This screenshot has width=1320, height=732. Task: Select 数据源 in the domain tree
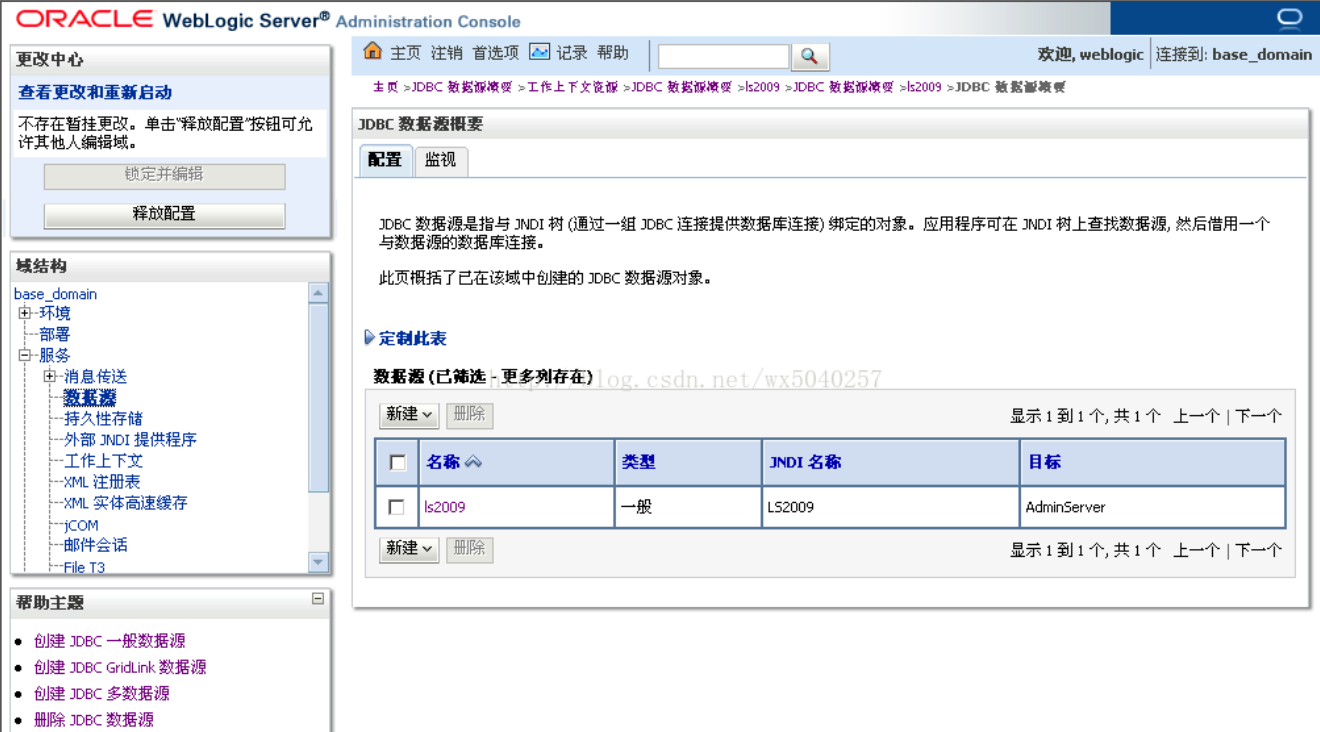tap(90, 398)
